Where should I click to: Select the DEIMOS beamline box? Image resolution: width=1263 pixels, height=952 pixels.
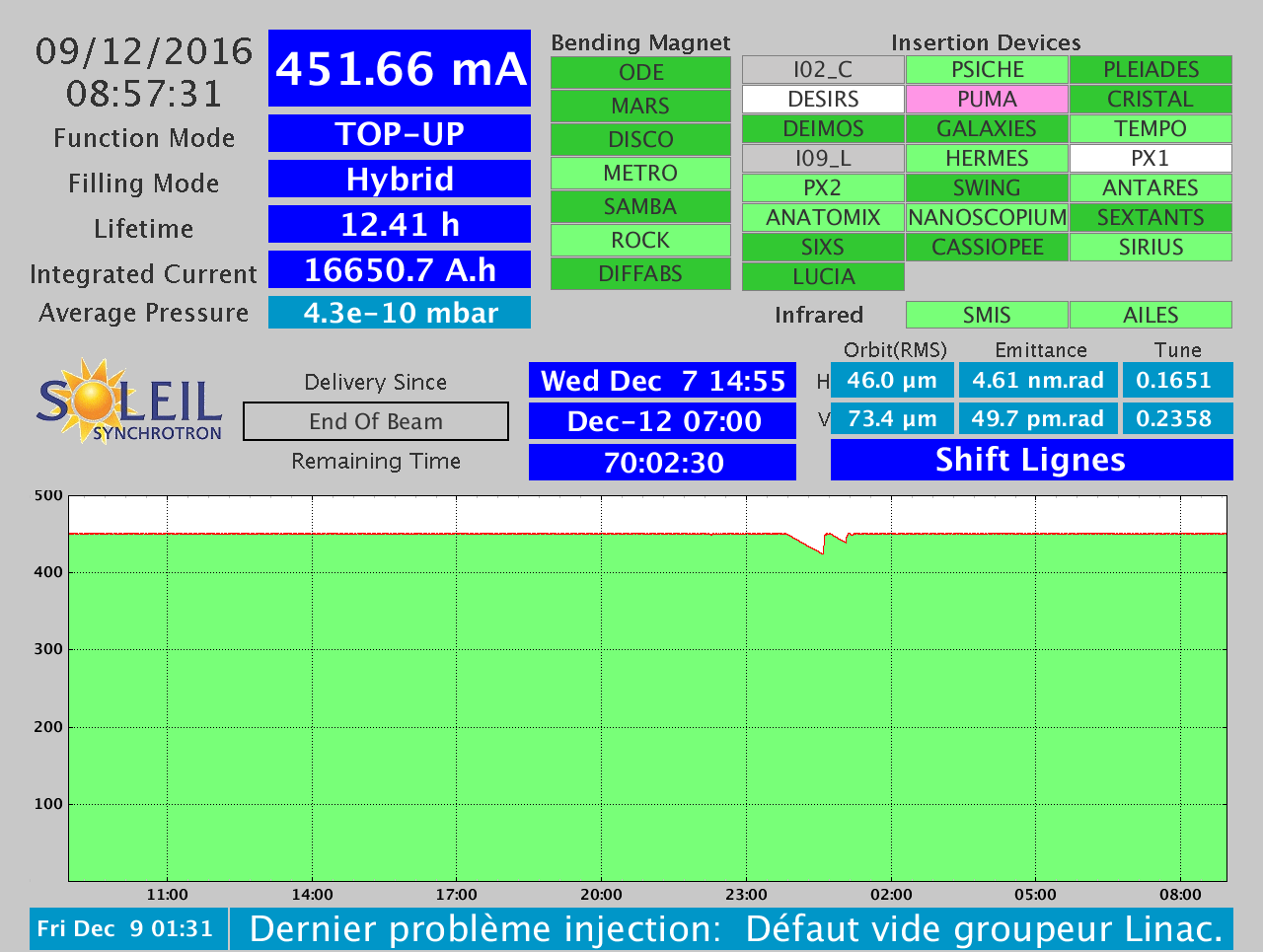click(x=823, y=129)
